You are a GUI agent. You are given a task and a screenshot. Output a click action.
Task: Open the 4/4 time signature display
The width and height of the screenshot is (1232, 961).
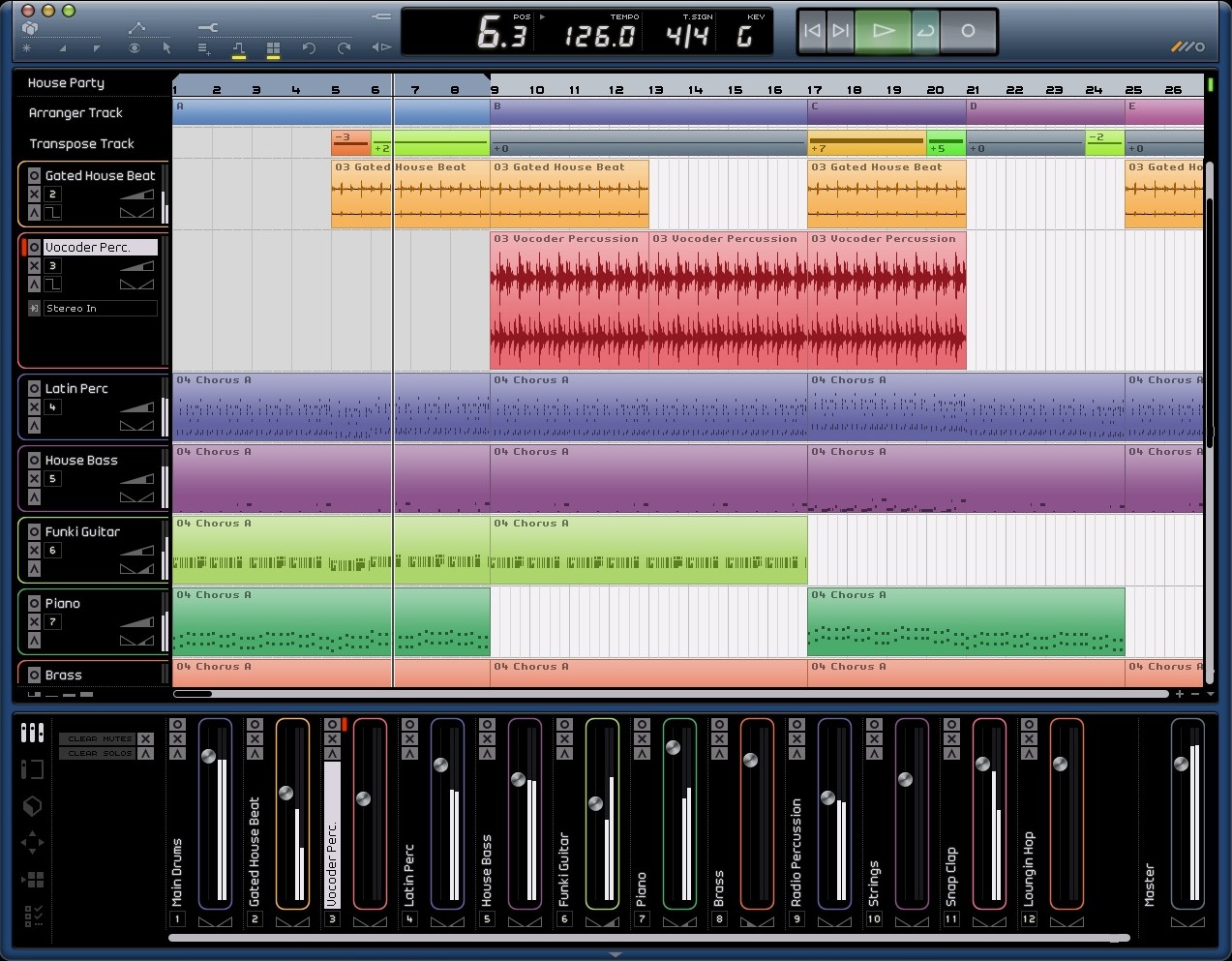(687, 37)
